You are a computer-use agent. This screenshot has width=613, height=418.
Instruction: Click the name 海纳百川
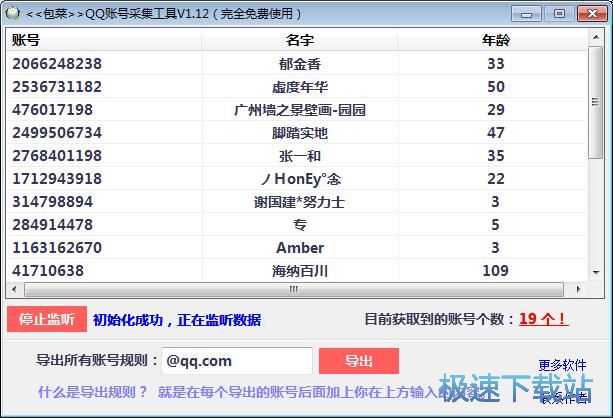tap(300, 271)
